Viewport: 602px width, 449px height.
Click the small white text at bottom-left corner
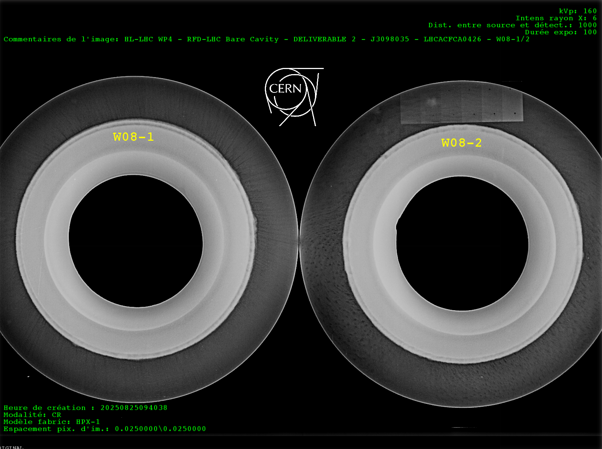(12, 446)
